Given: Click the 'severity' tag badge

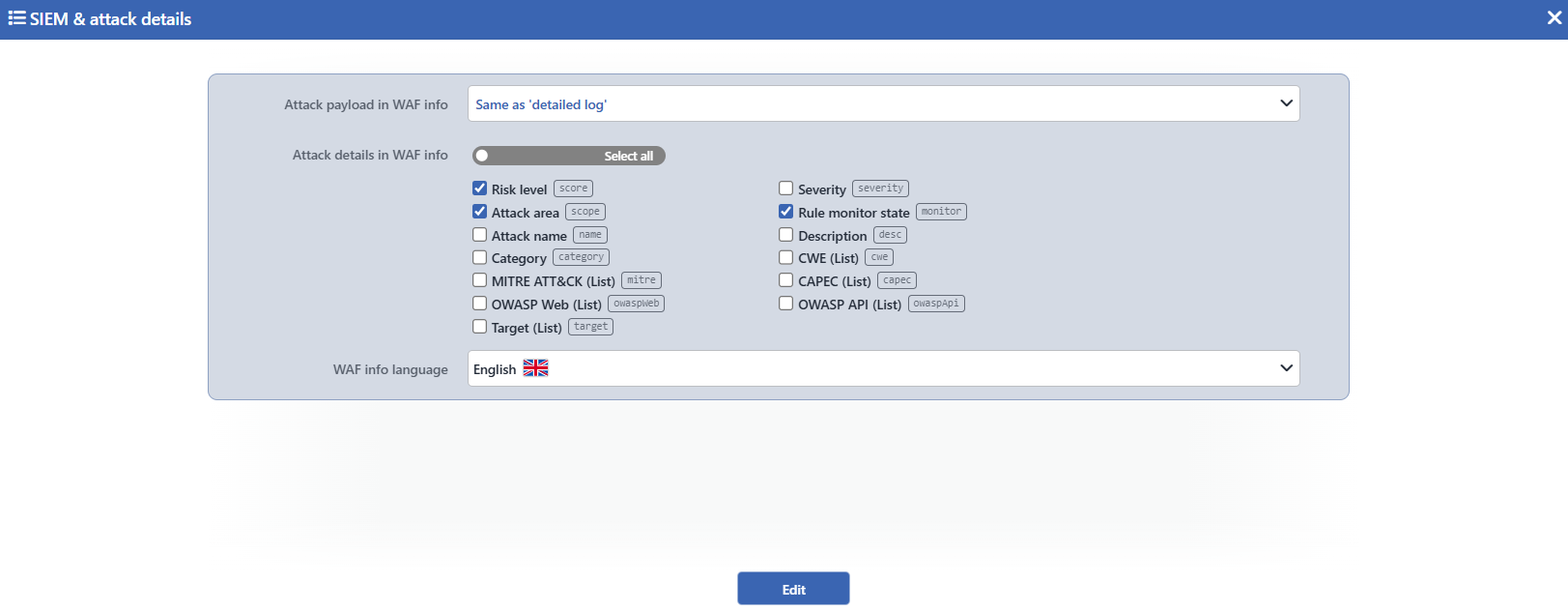Looking at the screenshot, I should [x=880, y=189].
